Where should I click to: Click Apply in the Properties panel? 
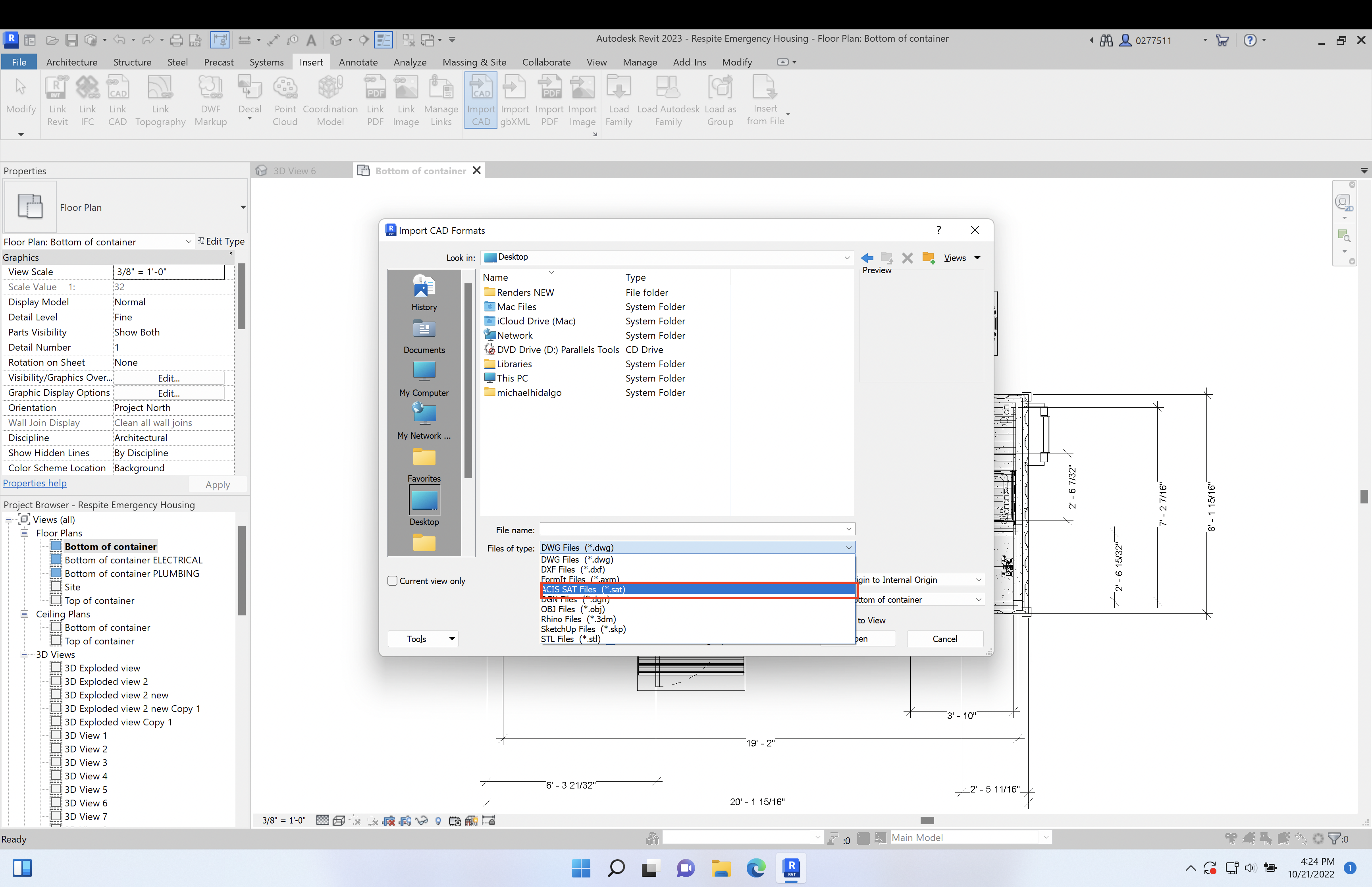(x=218, y=484)
